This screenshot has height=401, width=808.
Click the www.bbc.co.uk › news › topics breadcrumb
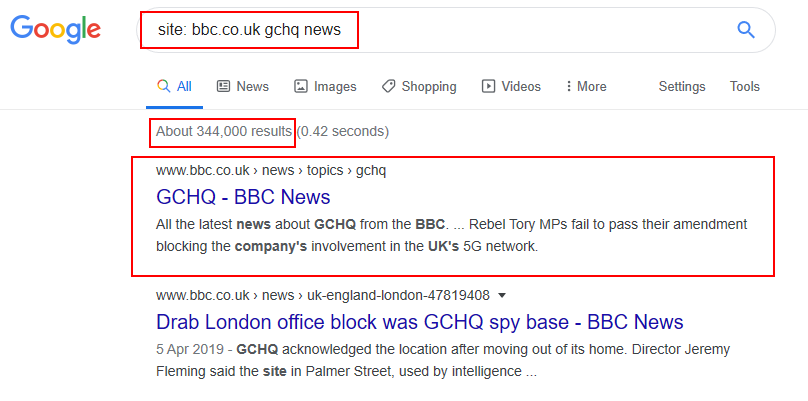(270, 170)
